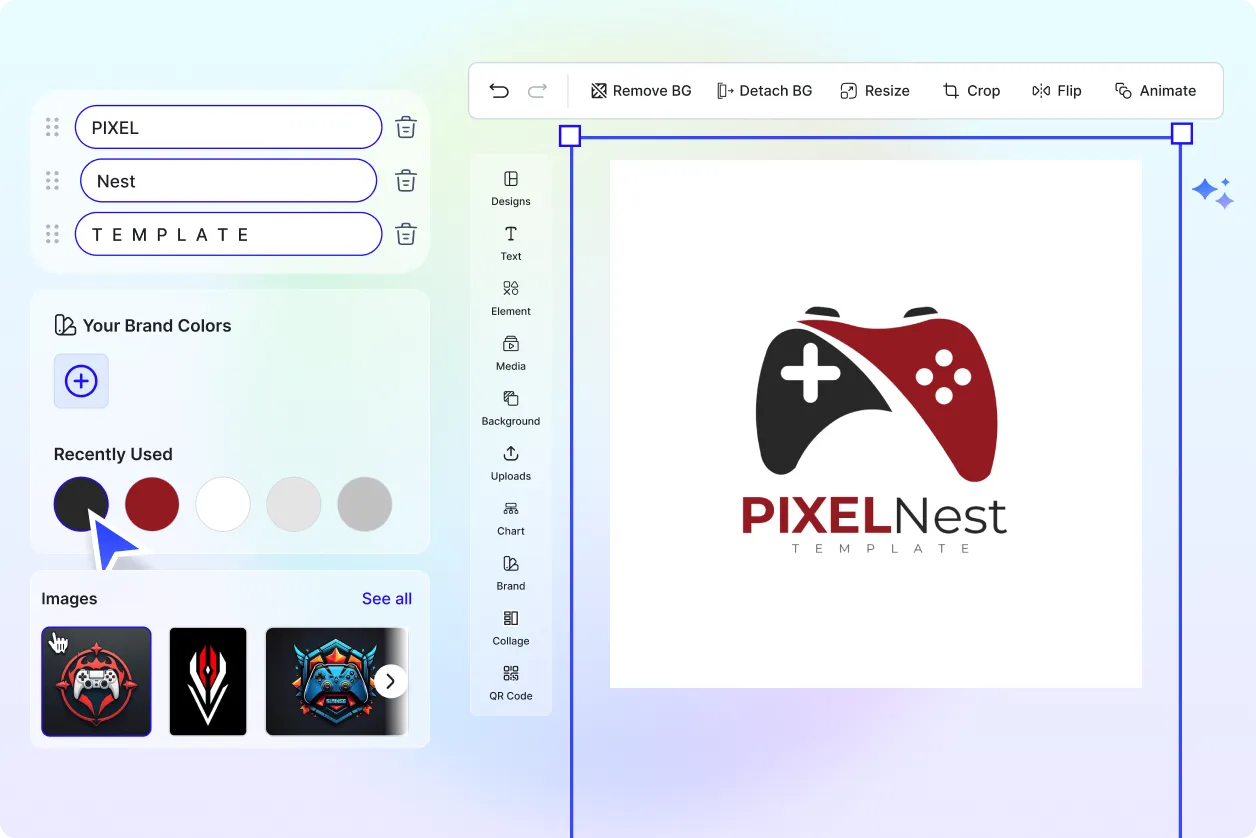Edit the Nest text field
This screenshot has width=1256, height=838.
pyautogui.click(x=228, y=181)
